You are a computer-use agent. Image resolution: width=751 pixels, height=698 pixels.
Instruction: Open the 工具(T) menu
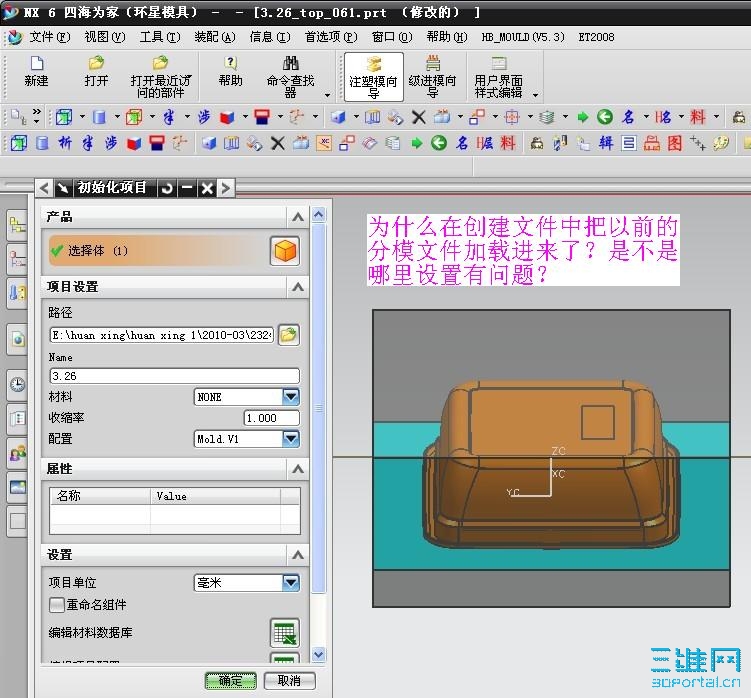click(x=160, y=37)
